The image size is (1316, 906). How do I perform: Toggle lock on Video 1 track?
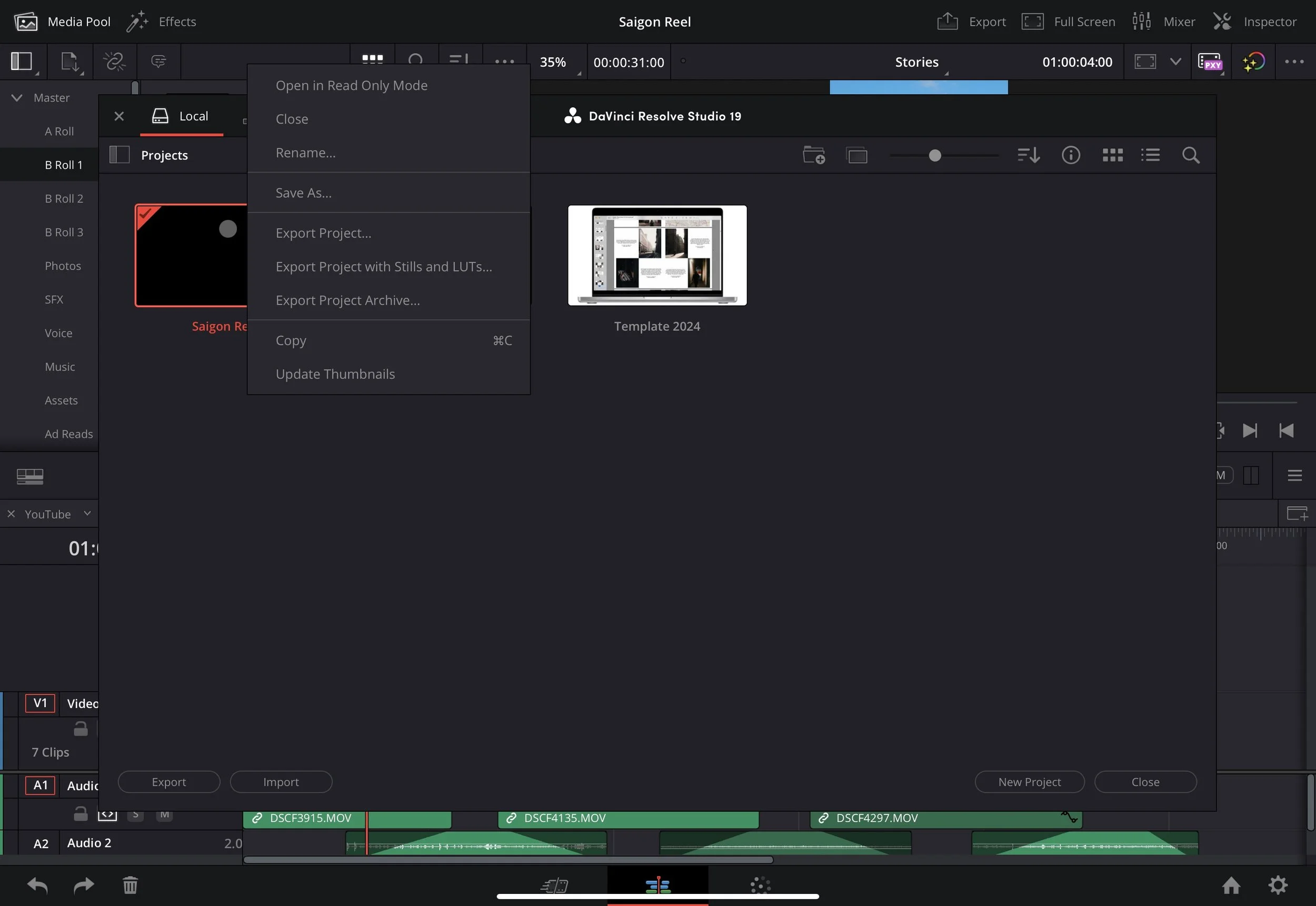(x=81, y=729)
